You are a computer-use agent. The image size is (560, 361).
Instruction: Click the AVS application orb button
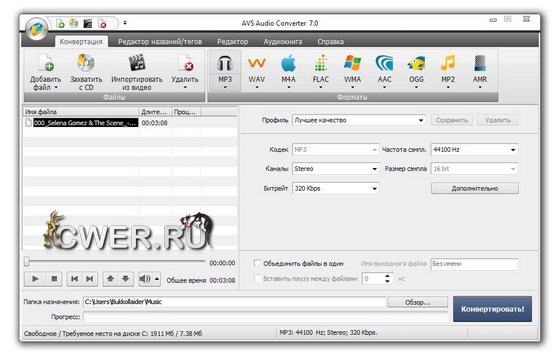point(36,29)
